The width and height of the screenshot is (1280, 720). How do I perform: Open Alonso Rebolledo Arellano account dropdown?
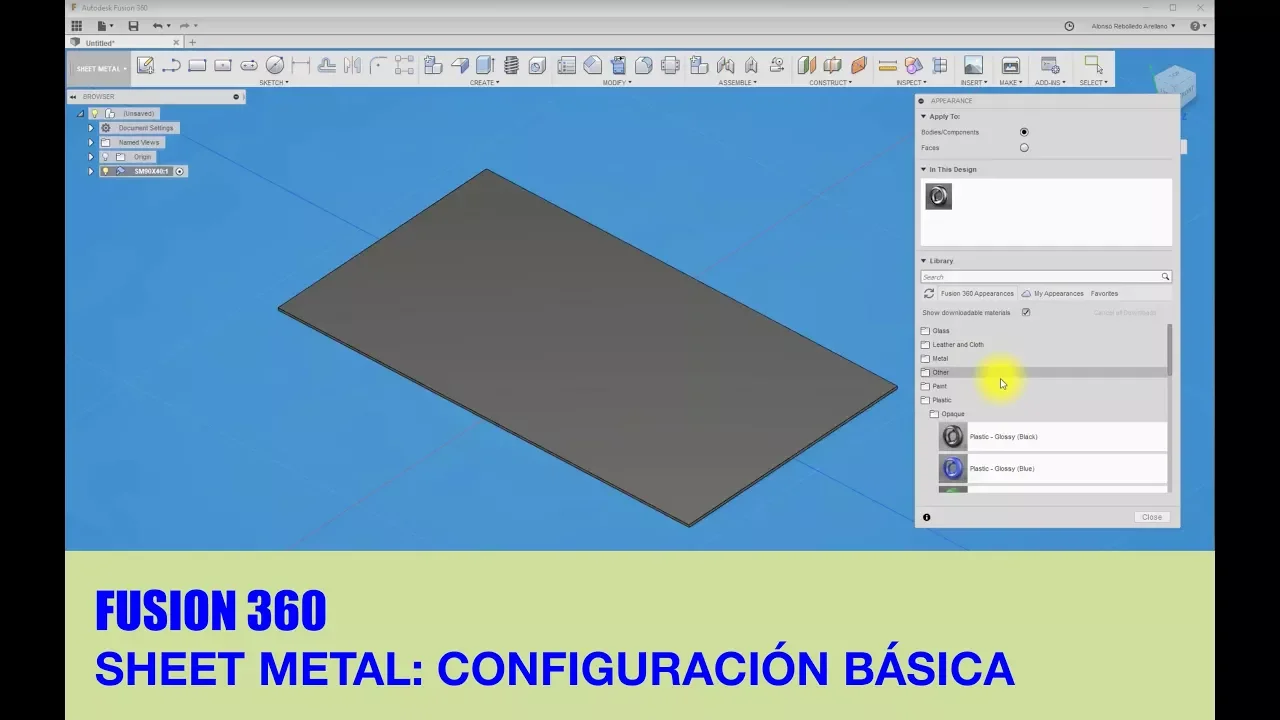tap(1134, 26)
